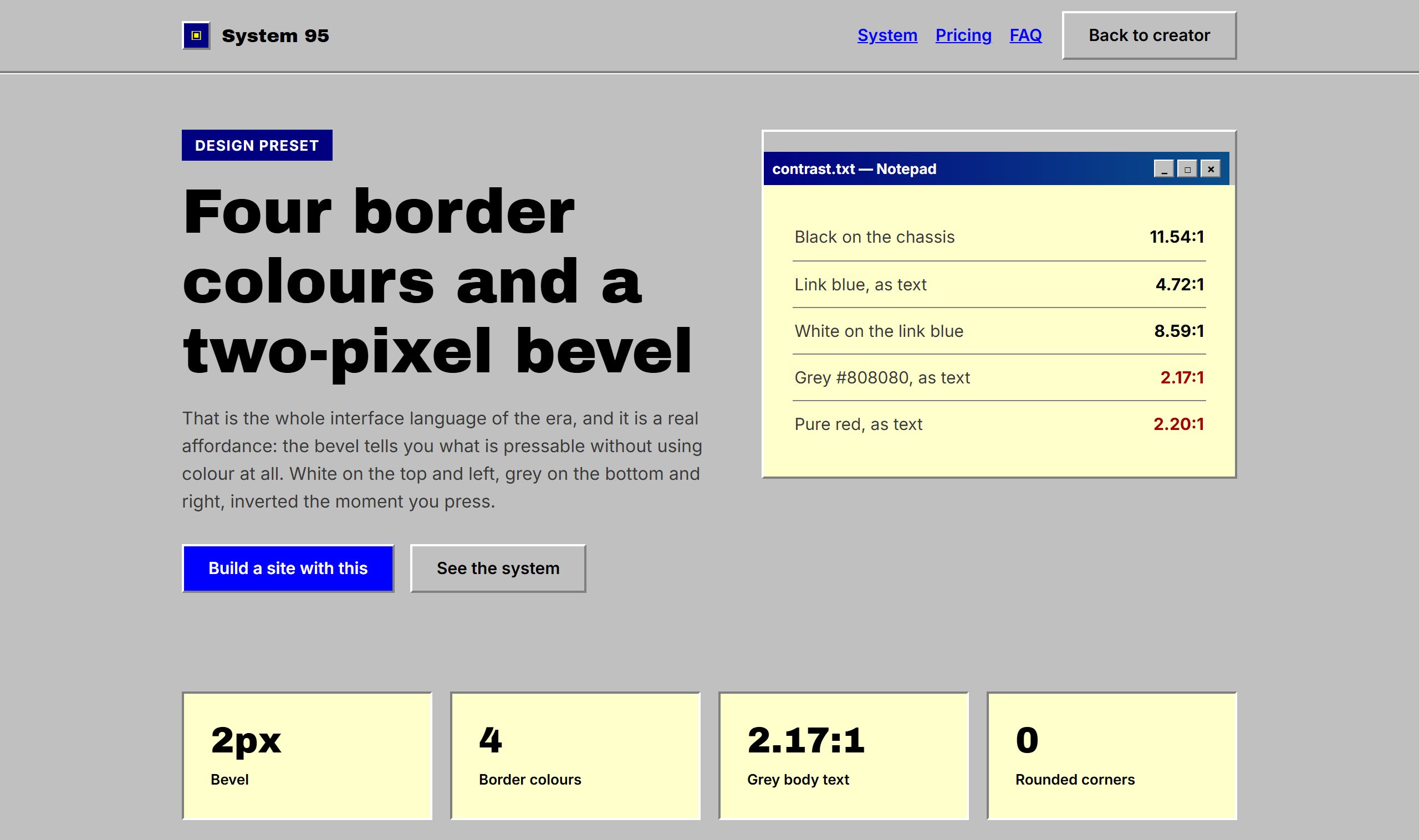Click the maximize icon in the Notepad titlebar
Screen dimensions: 1419x840
tap(1187, 168)
